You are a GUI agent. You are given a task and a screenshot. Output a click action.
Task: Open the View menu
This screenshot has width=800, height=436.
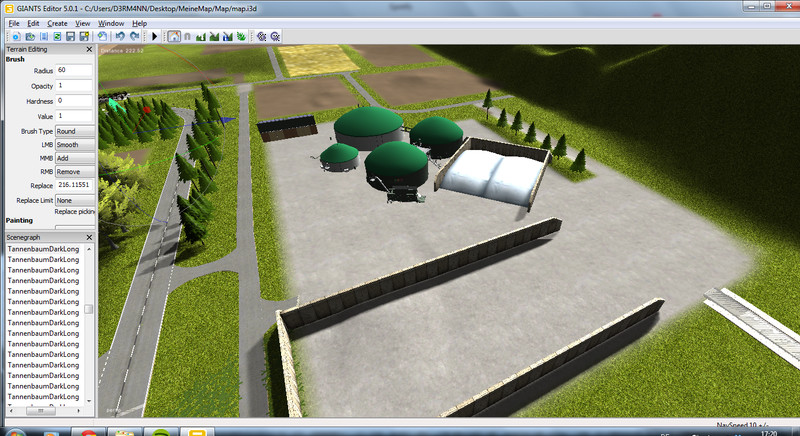click(83, 23)
